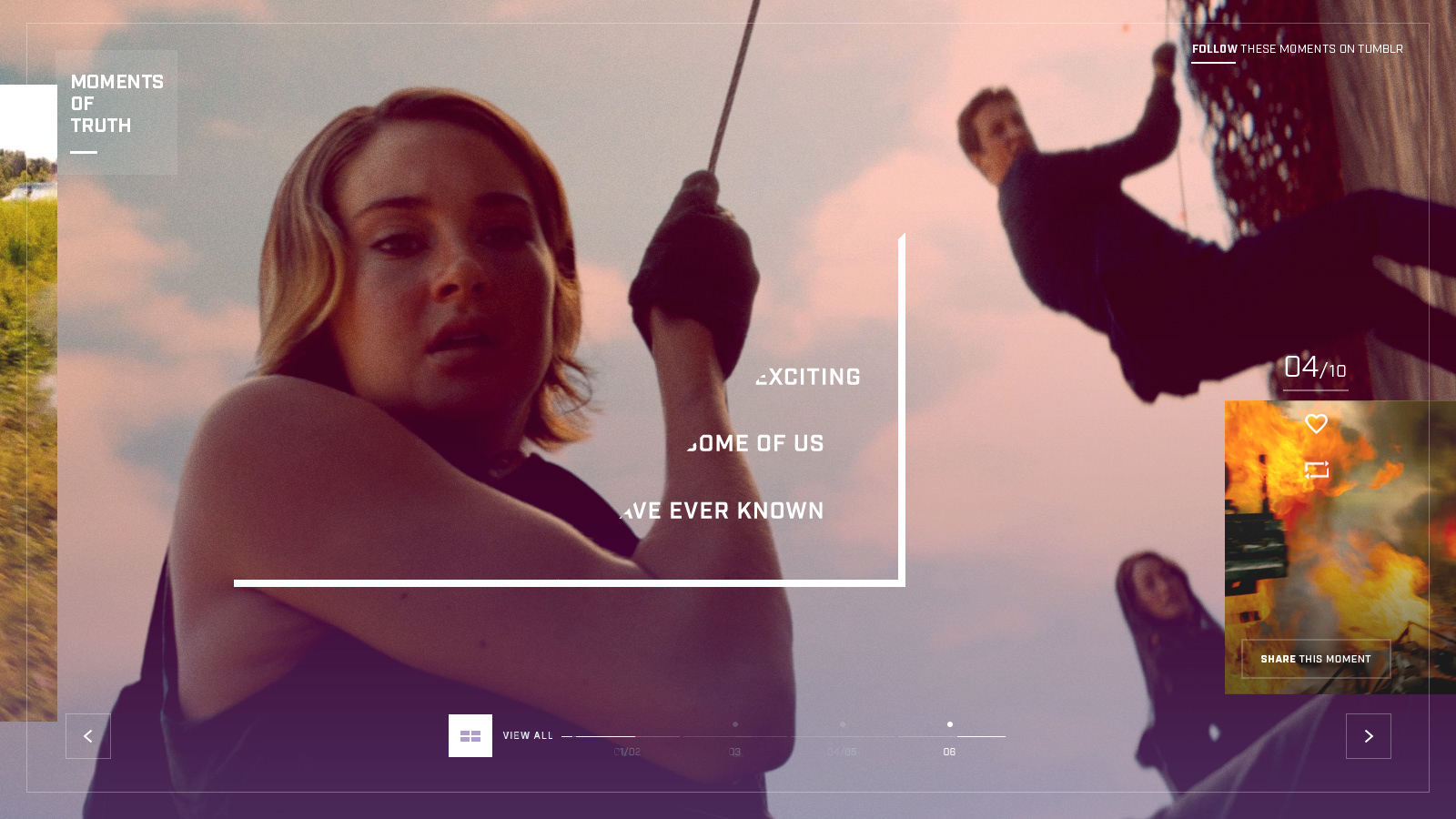1456x819 pixels.
Task: Follow These Moments on Tumblr link
Action: click(x=1297, y=49)
